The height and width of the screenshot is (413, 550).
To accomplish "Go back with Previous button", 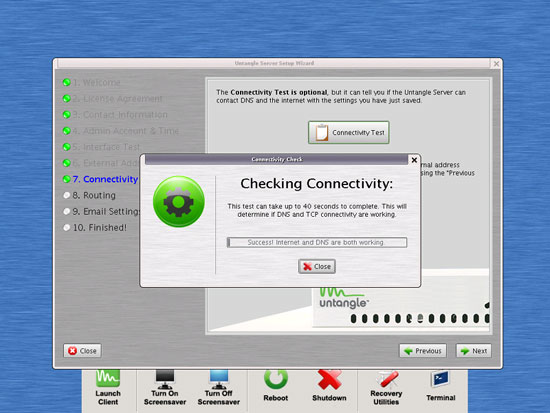I will tap(423, 351).
